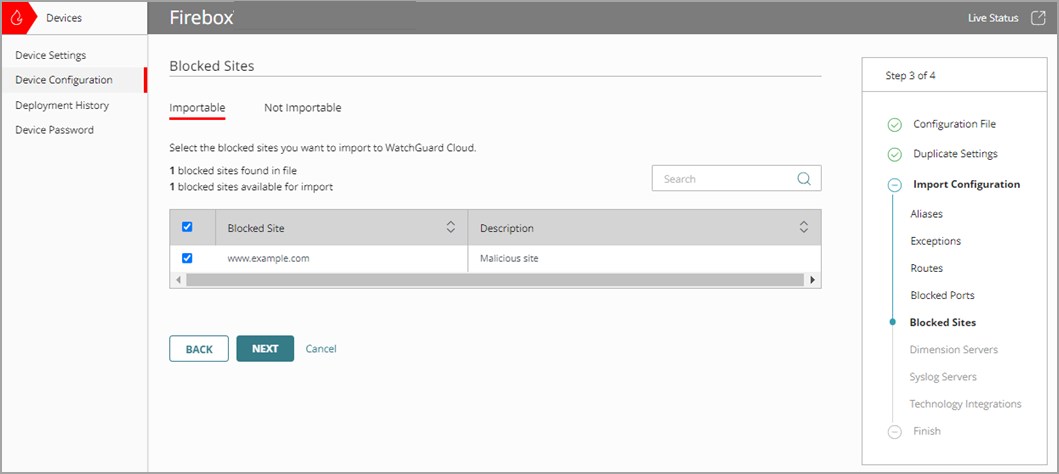Select the Dimension Servers step
1059x474 pixels.
point(954,350)
